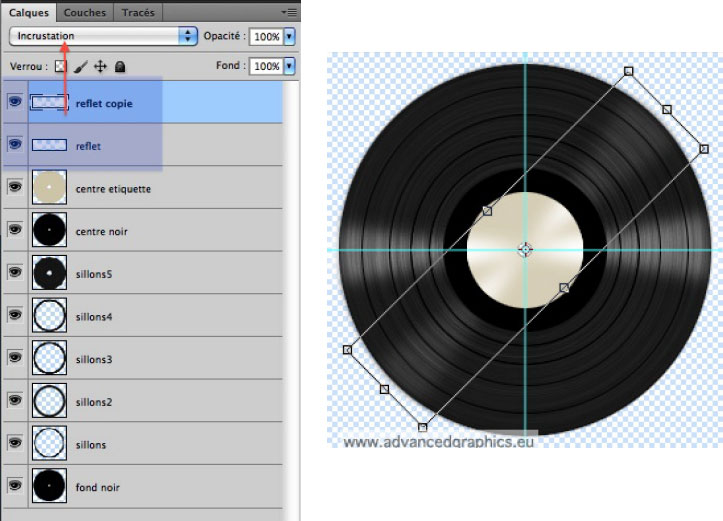Click the 'sillons5' layer thumbnail

point(49,273)
